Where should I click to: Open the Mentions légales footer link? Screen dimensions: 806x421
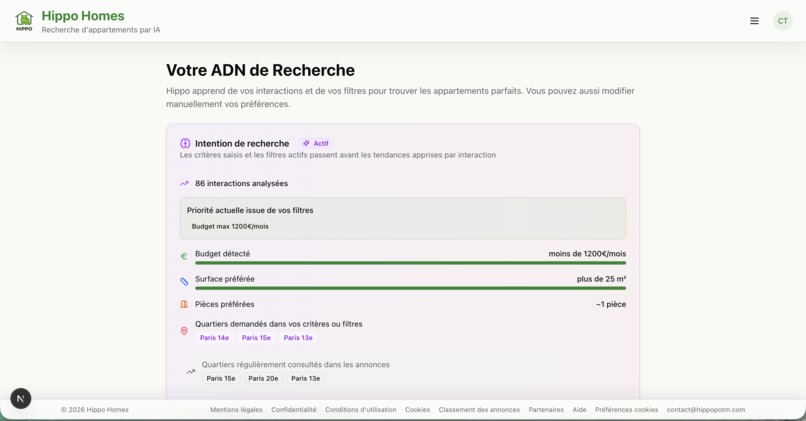(236, 410)
